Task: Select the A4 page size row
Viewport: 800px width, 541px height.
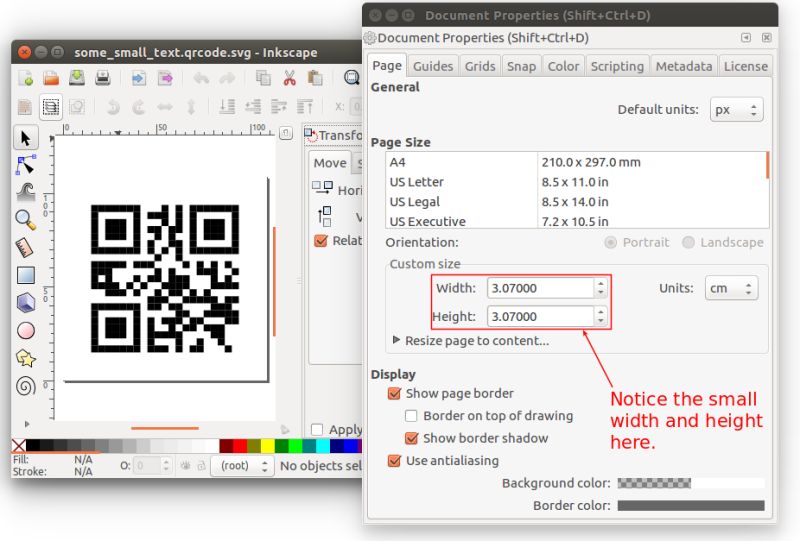Action: (576, 162)
